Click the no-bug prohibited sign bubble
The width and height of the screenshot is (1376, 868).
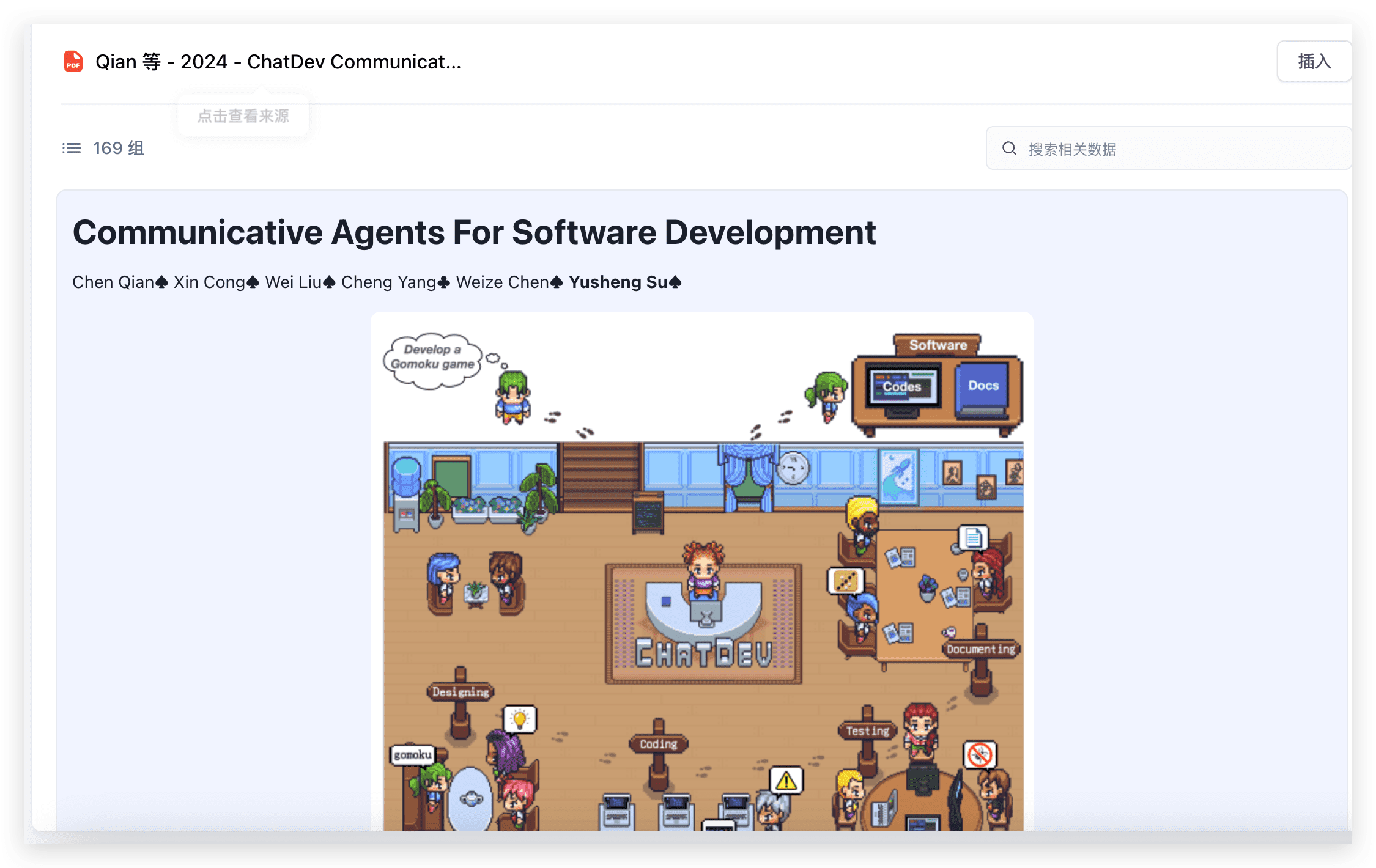[x=980, y=754]
